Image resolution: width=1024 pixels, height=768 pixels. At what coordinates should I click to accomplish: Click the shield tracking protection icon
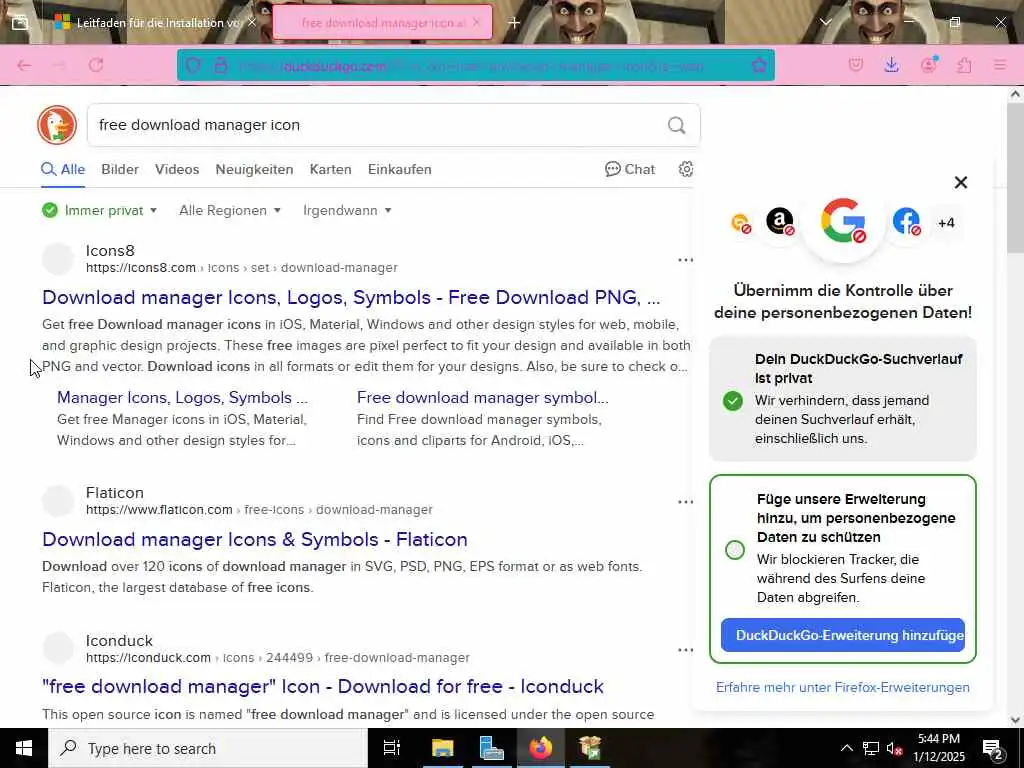[193, 65]
